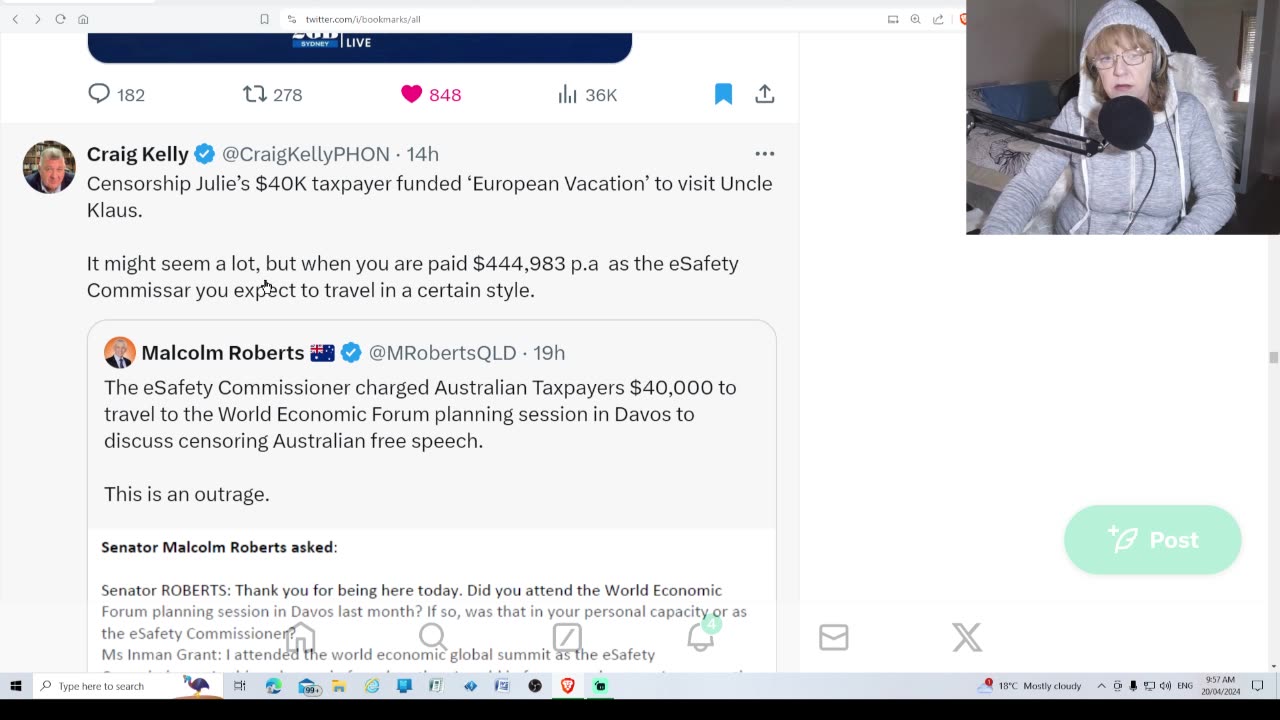Click the browser address bar URL
The height and width of the screenshot is (720, 1280).
(x=363, y=19)
